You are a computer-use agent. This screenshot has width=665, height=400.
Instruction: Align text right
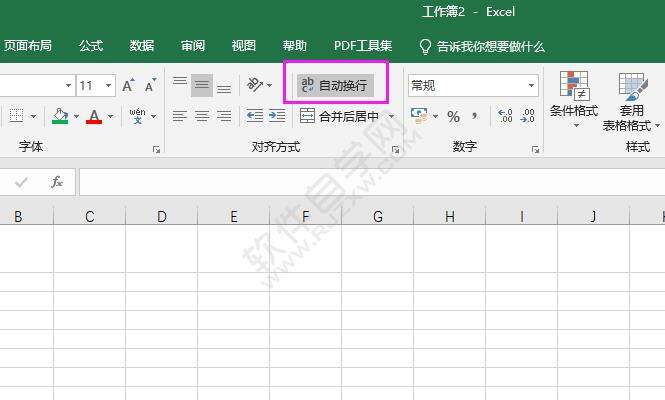(x=224, y=116)
